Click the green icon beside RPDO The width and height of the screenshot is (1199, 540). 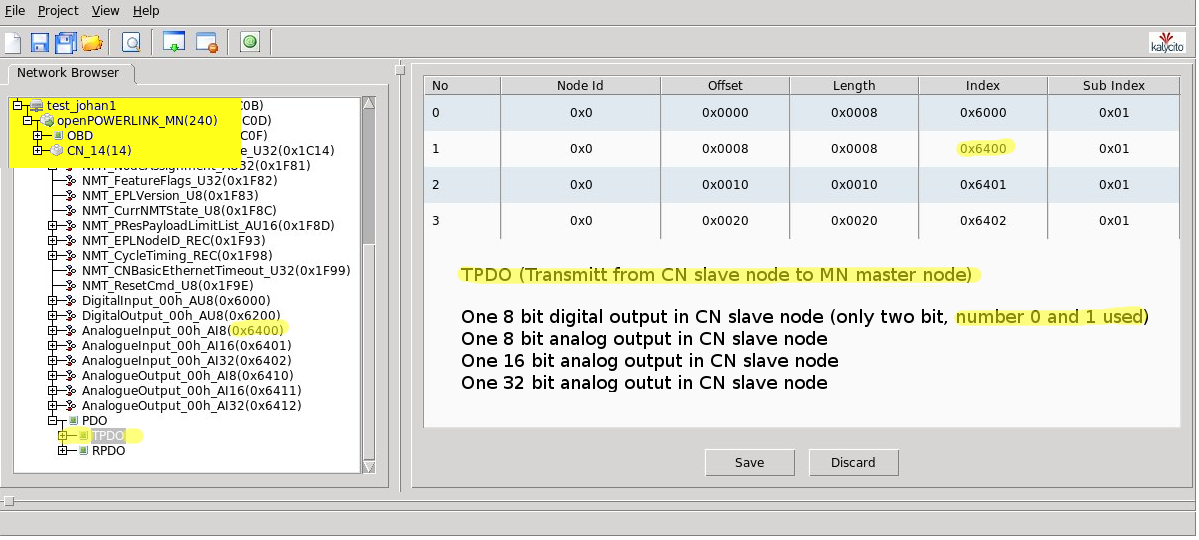coord(84,451)
